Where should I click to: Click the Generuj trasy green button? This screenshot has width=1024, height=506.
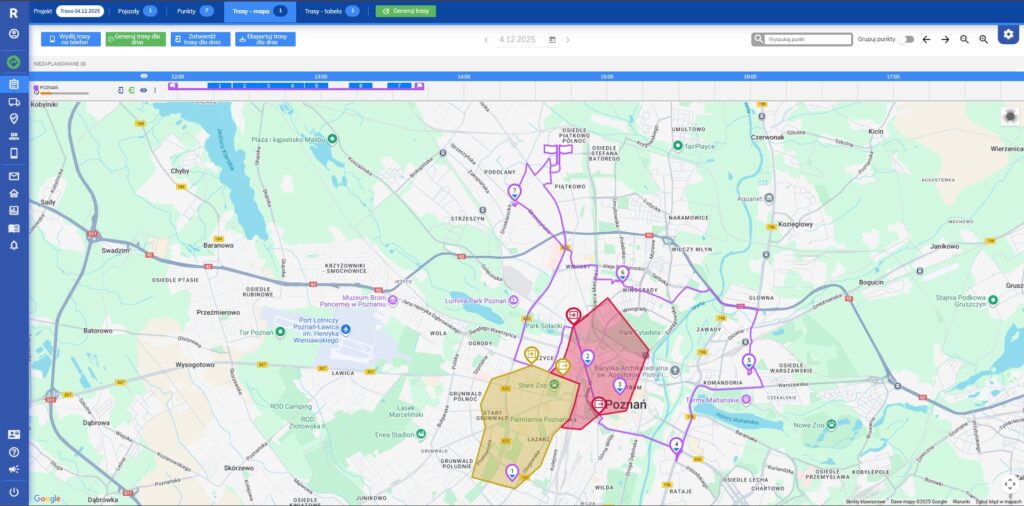(405, 11)
